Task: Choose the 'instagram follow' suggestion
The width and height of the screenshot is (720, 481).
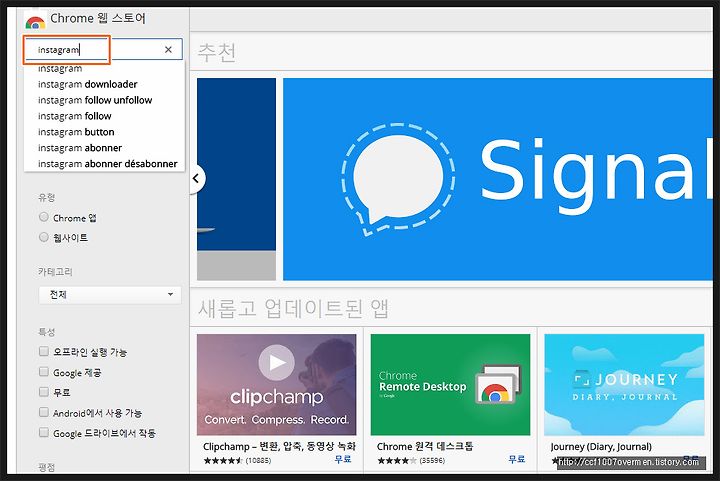Action: pos(74,116)
